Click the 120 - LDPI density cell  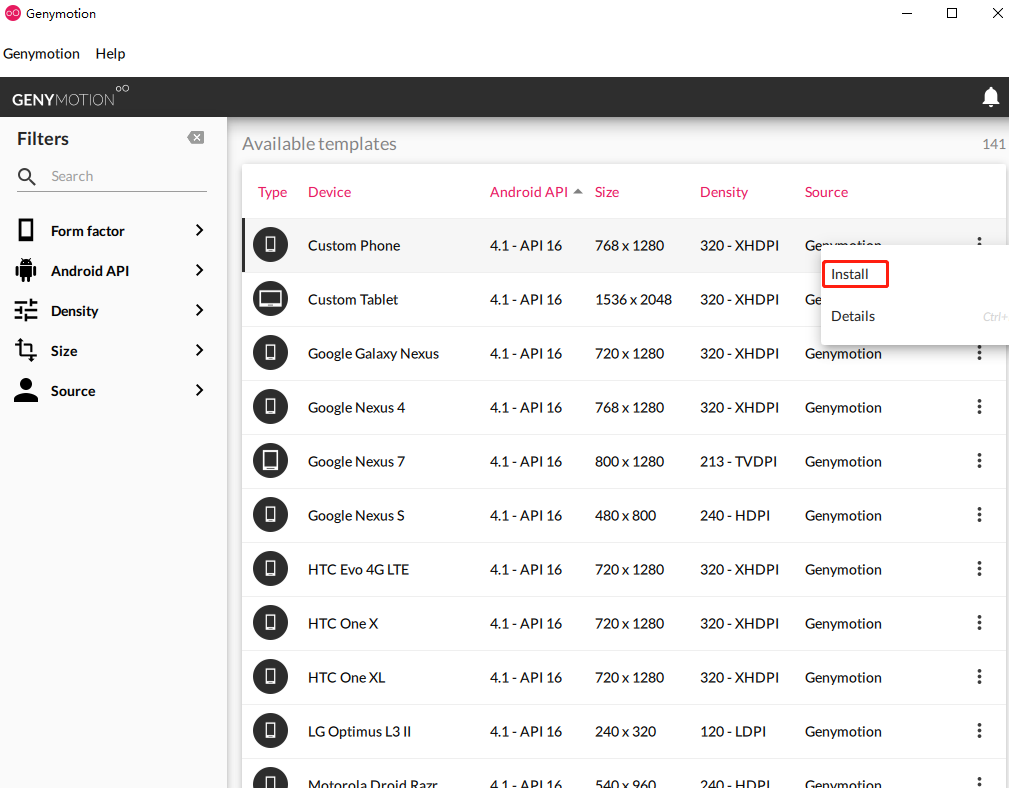coord(733,731)
